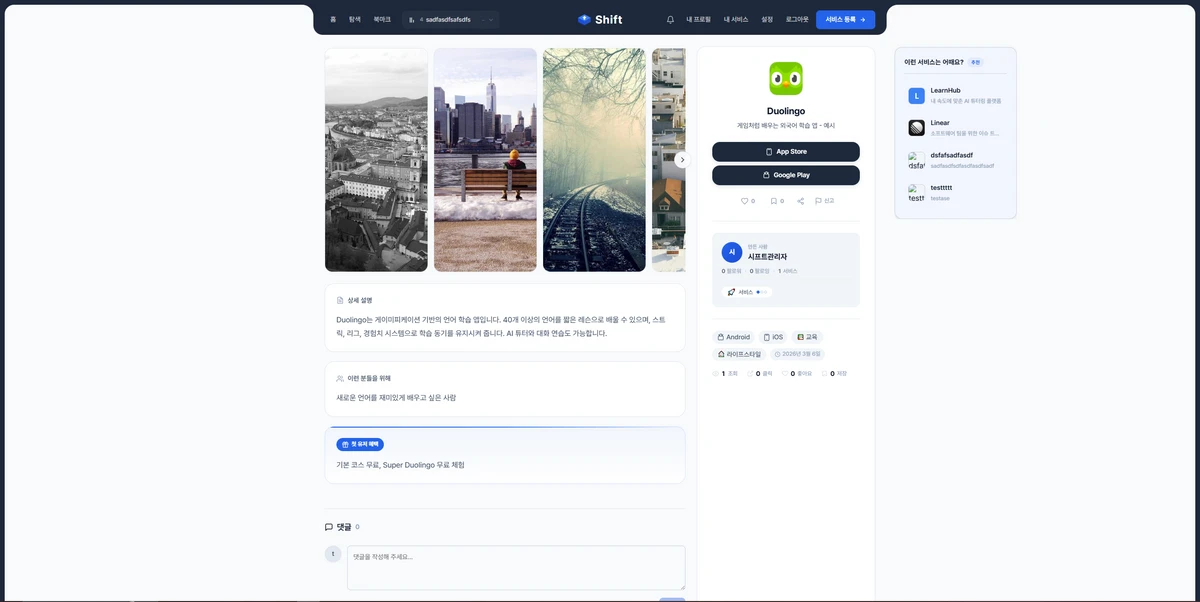Click the LearnHub blue L icon
This screenshot has width=1200, height=602.
(916, 96)
